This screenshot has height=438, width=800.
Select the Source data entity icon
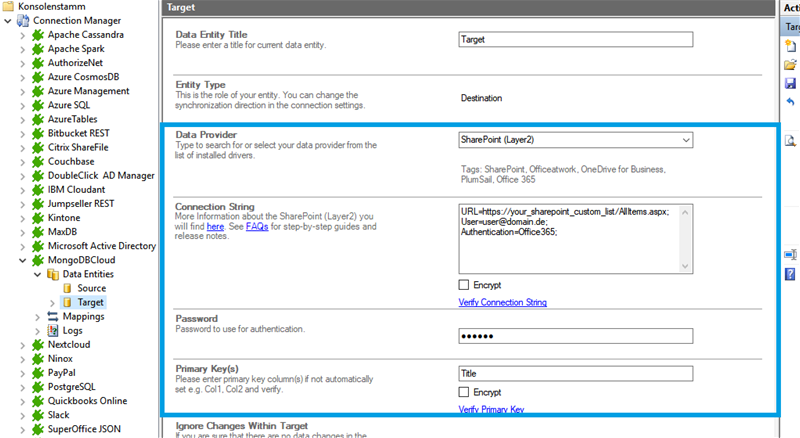tap(69, 288)
